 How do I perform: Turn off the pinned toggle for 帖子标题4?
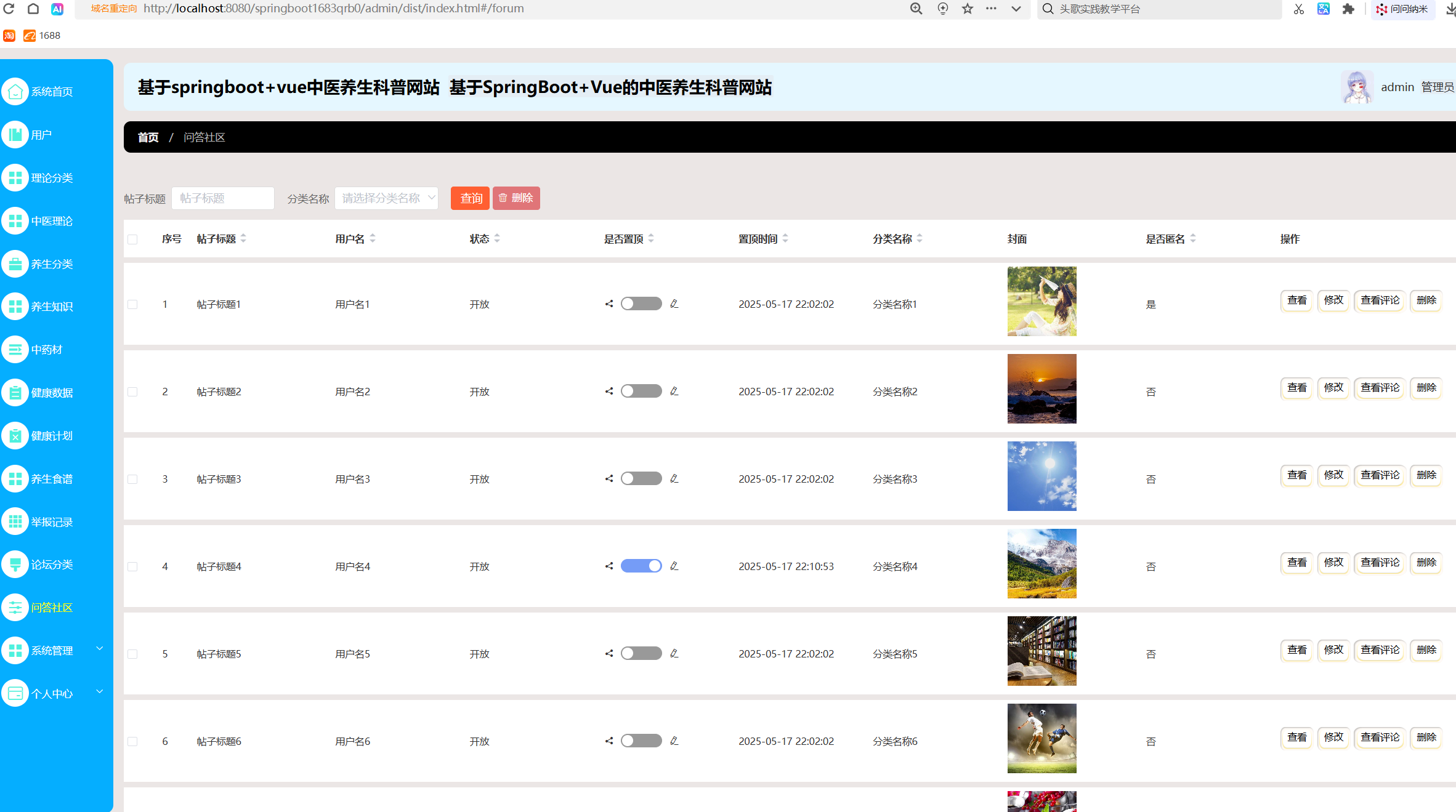pyautogui.click(x=641, y=566)
